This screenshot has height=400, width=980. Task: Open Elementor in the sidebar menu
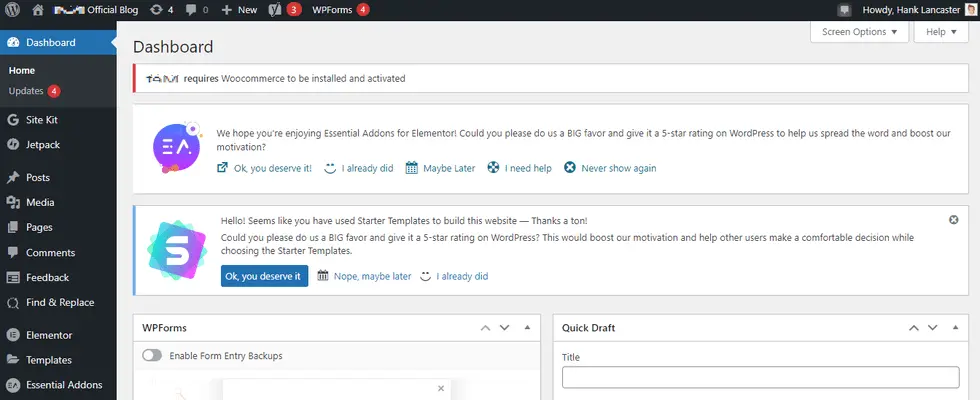click(x=49, y=335)
